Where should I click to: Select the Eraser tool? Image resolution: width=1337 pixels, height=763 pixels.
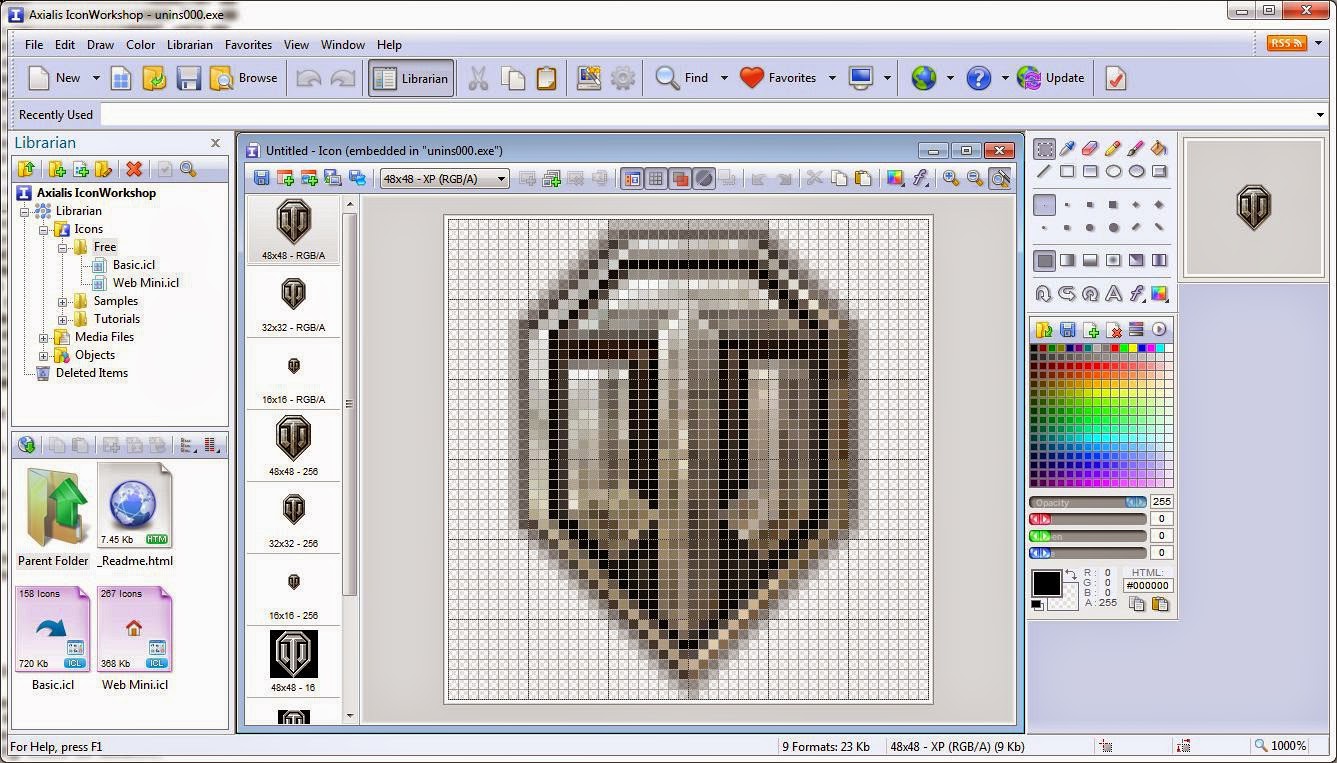(1089, 148)
